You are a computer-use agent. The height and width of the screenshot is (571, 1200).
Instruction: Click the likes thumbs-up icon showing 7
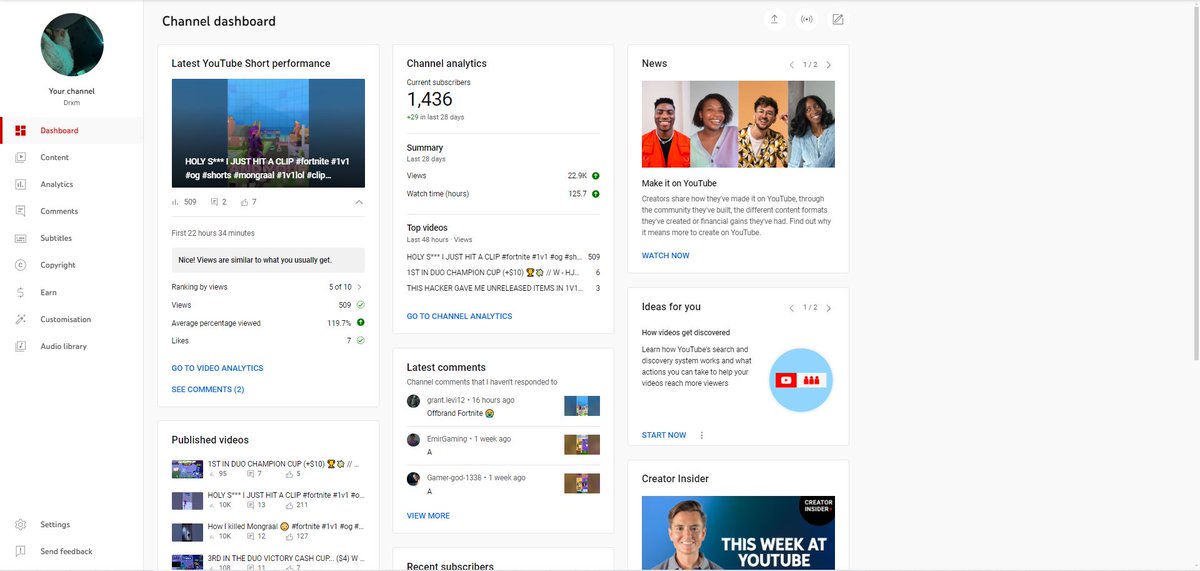[243, 202]
